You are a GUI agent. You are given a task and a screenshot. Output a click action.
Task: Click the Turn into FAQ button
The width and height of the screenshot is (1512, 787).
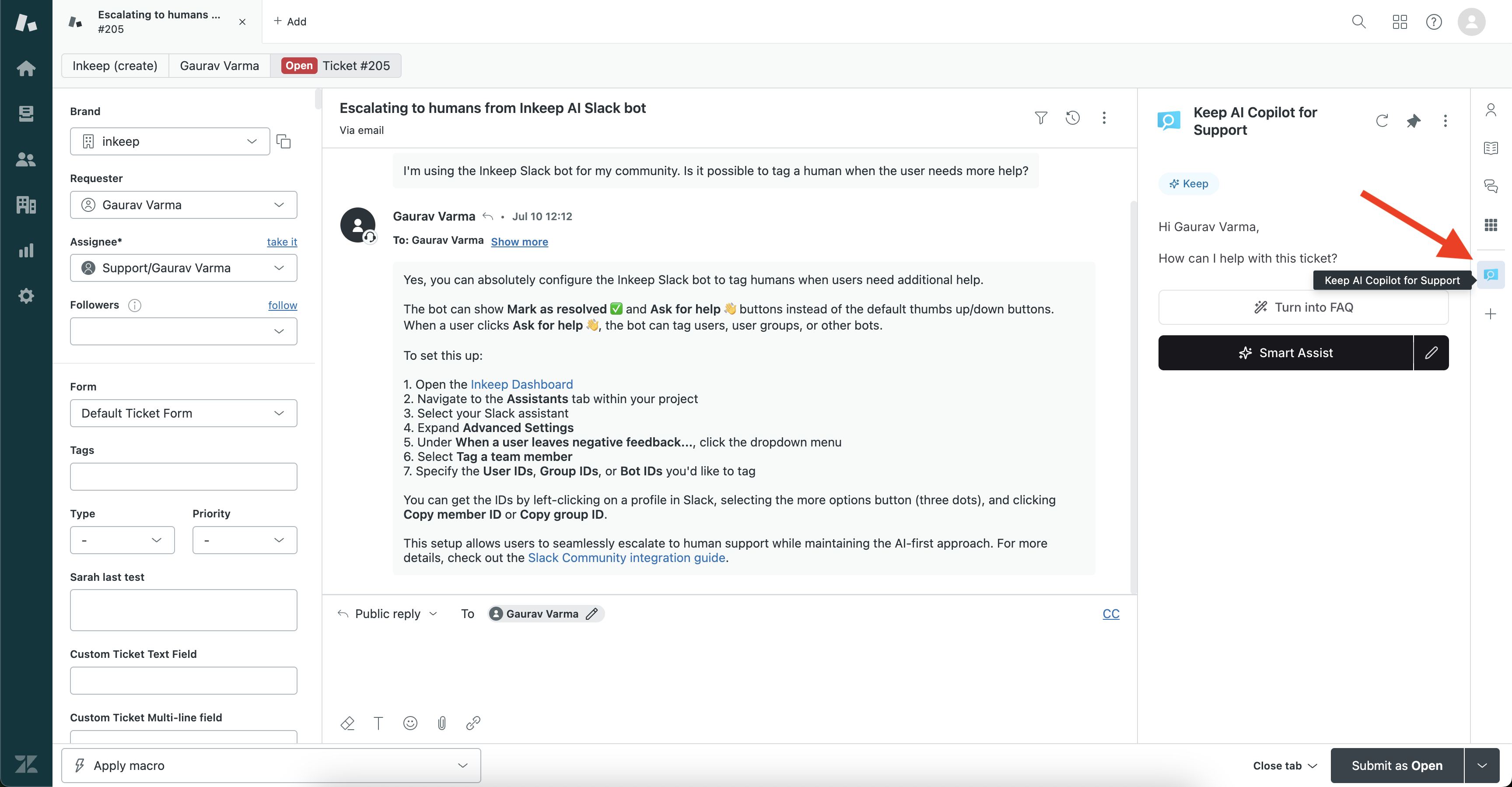pos(1303,307)
